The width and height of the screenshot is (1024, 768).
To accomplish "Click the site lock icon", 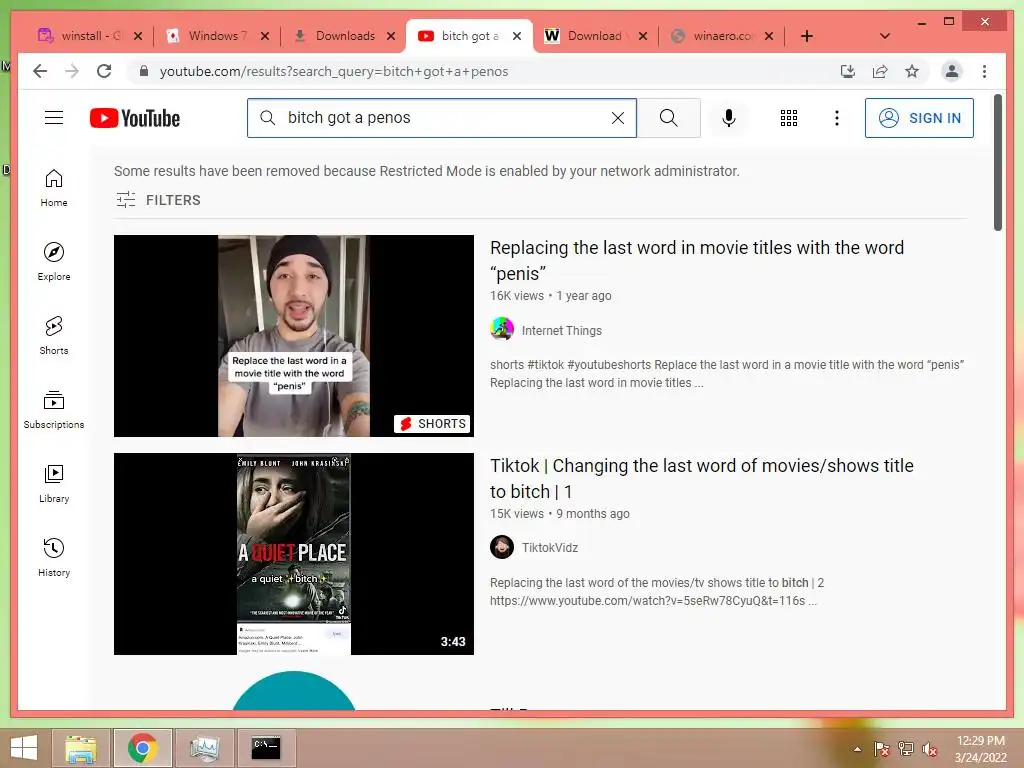I will coord(144,71).
